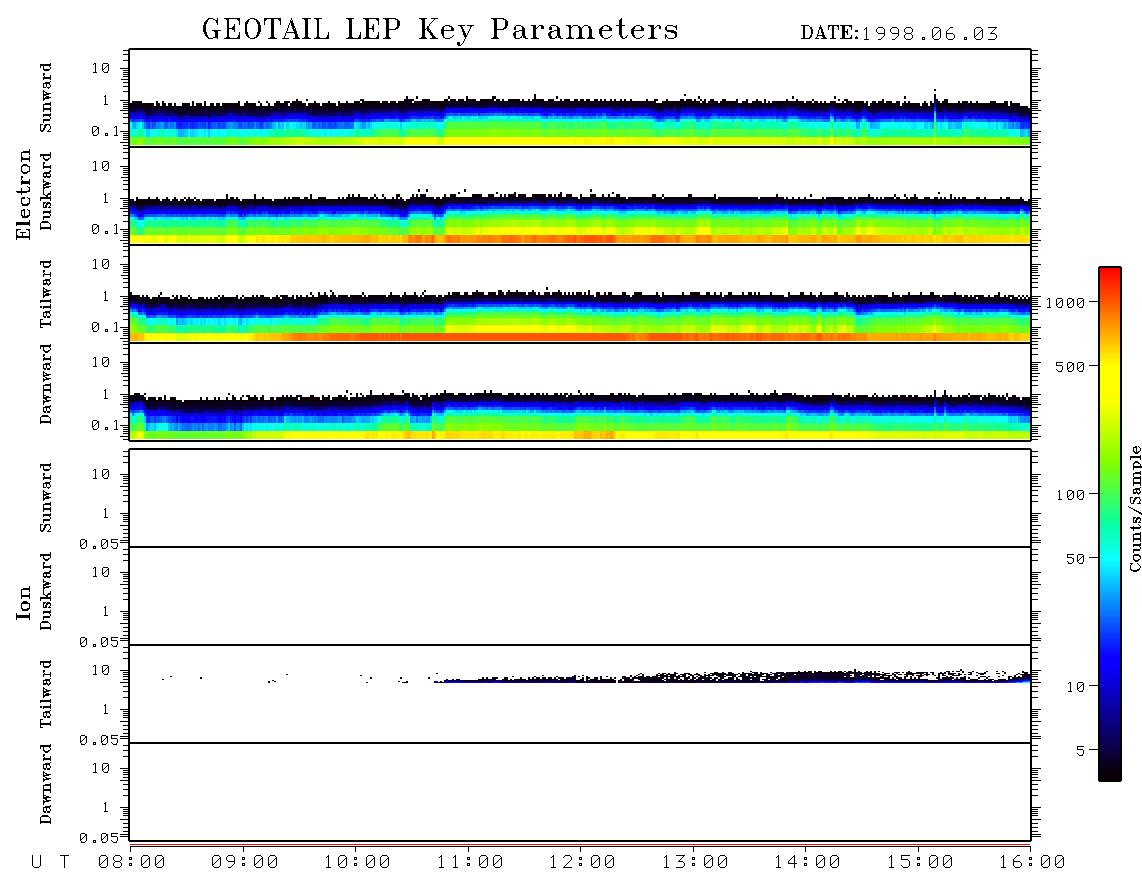Screen dimensions: 1142x880
Task: Click the 1000 tick on color scale
Action: 1065,302
